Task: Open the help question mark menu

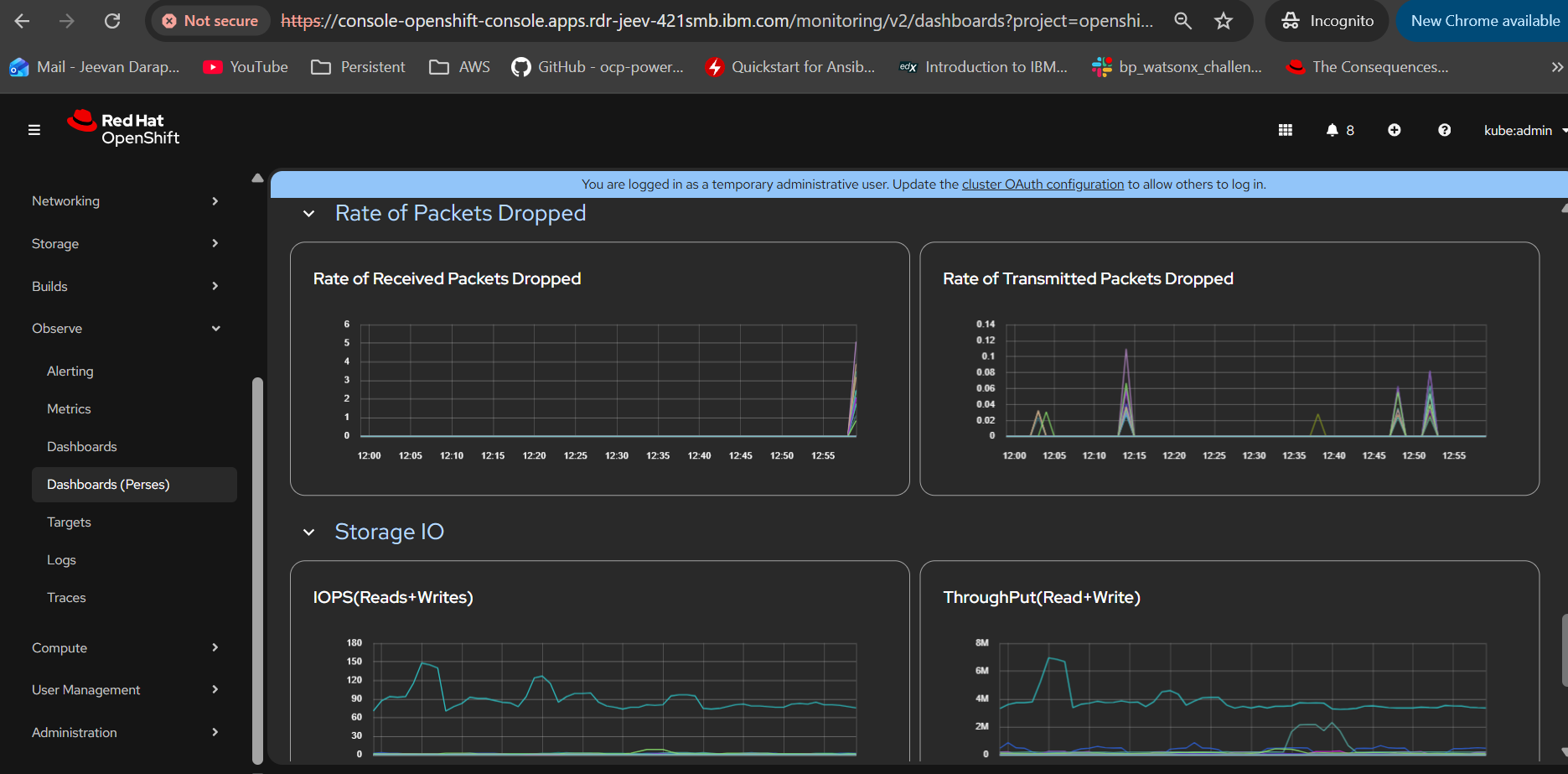Action: tap(1444, 130)
